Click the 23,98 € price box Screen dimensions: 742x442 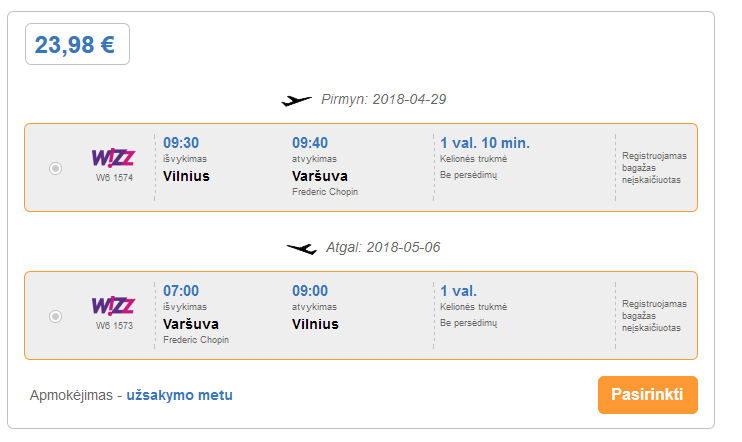click(77, 44)
